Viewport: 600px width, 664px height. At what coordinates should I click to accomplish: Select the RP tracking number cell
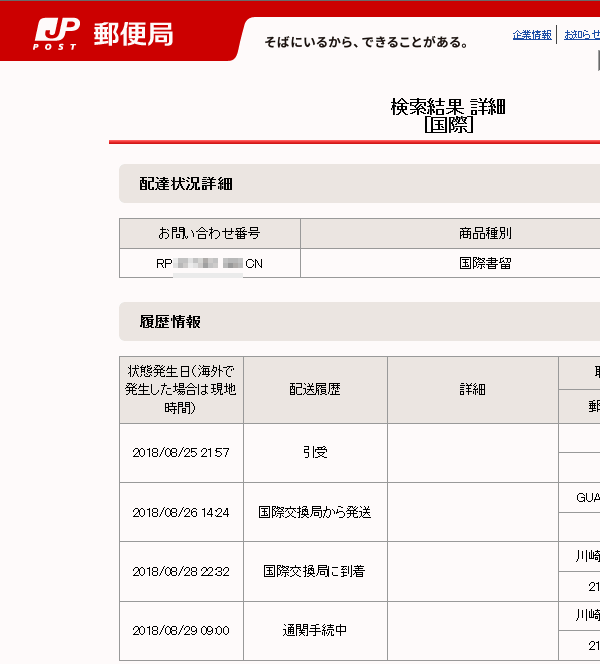210,263
